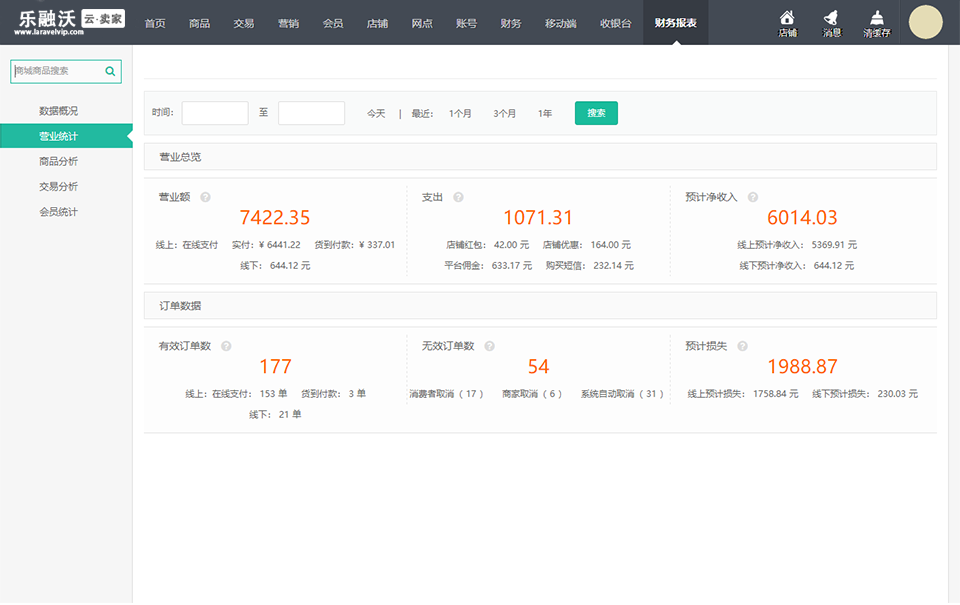Filter by 今天

[376, 113]
